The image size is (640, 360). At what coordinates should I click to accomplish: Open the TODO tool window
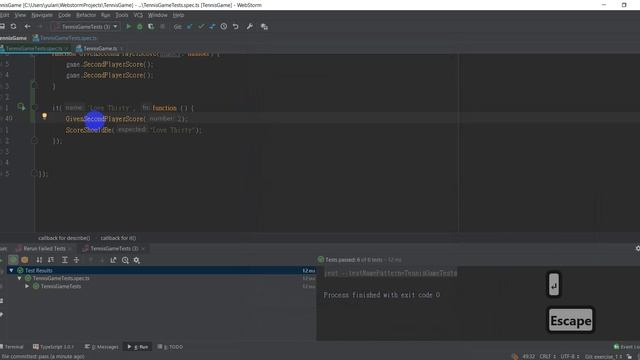point(170,347)
